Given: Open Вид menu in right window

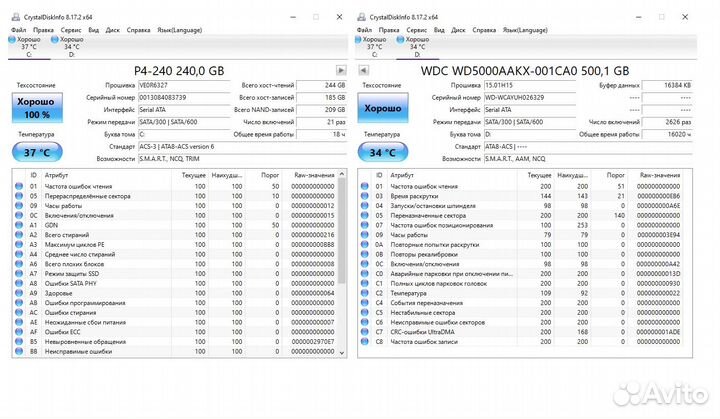Looking at the screenshot, I should pyautogui.click(x=439, y=30).
